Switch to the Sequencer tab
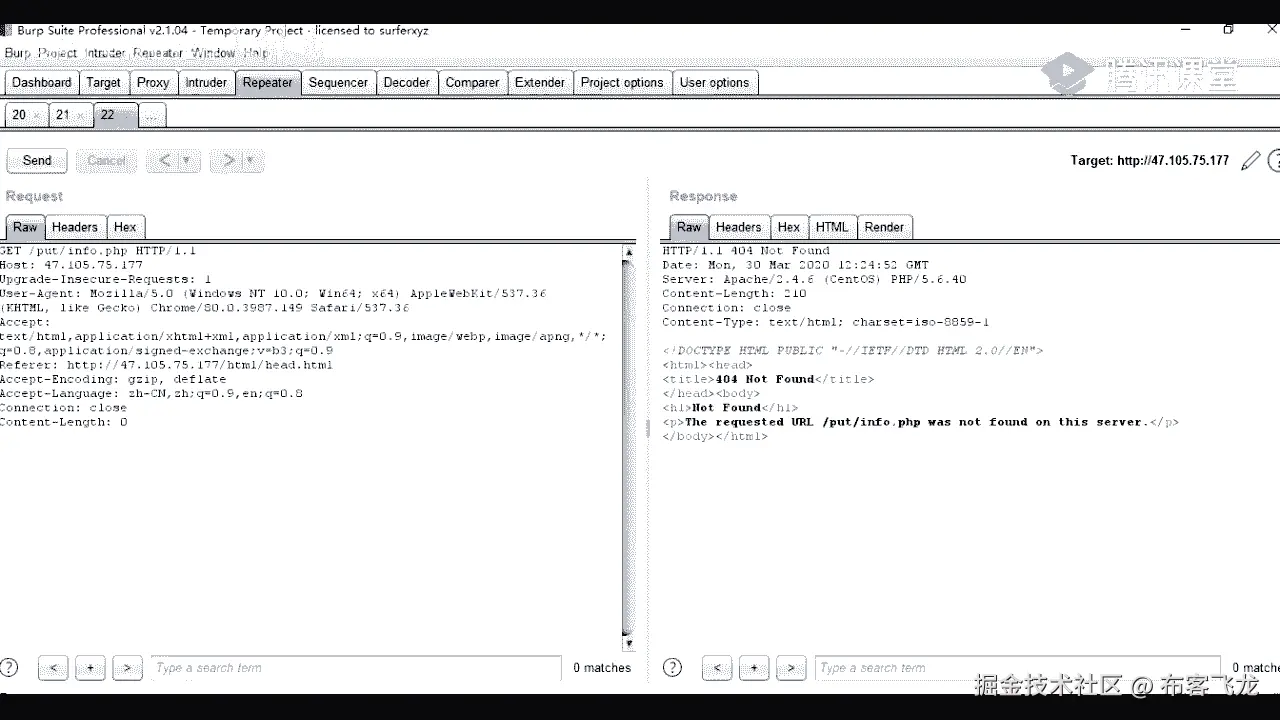Screen dimensions: 1280x720 point(338,83)
